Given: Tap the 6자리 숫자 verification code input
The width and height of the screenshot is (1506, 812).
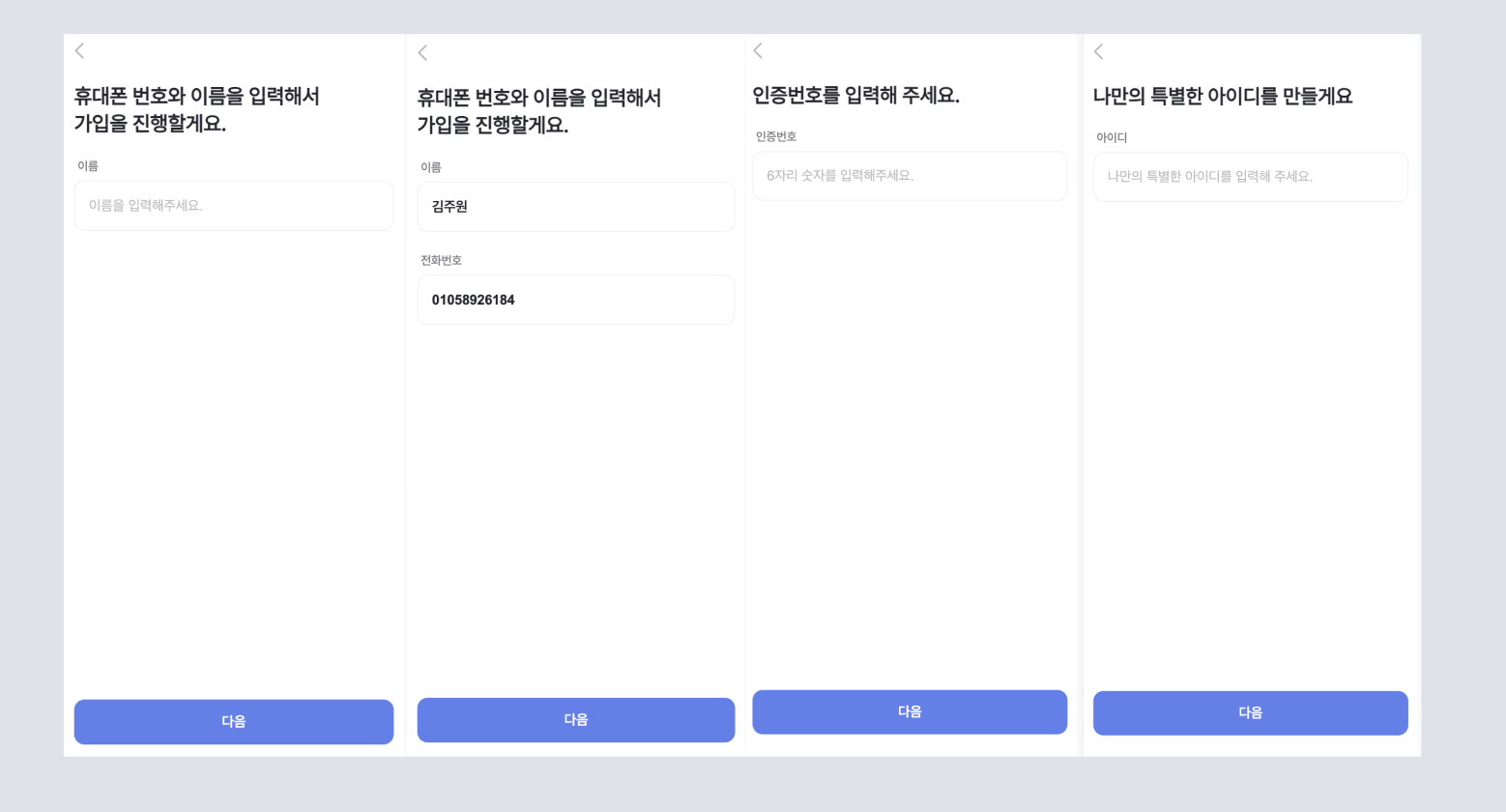Looking at the screenshot, I should pyautogui.click(x=909, y=176).
